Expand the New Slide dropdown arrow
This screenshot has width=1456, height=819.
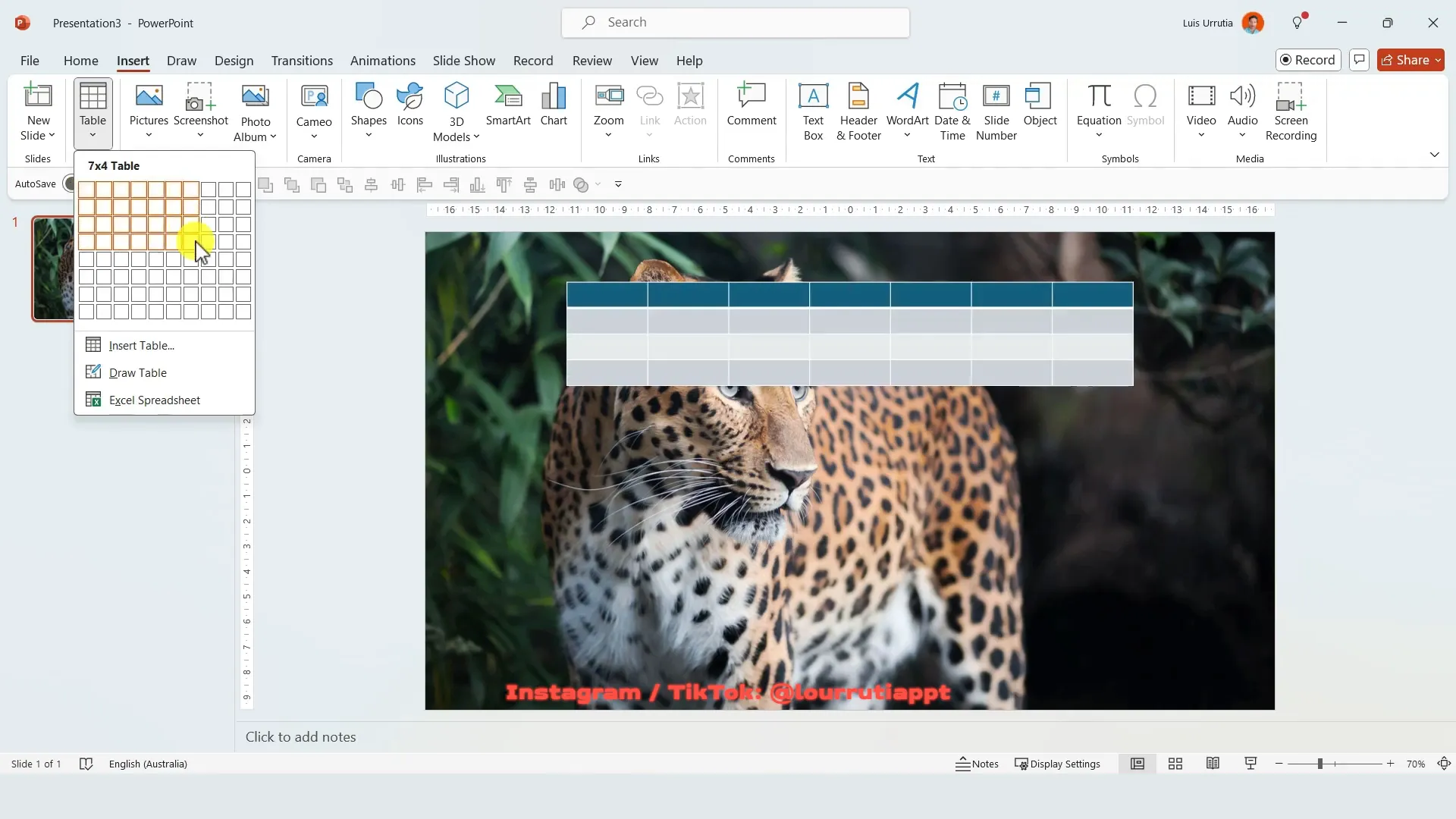pos(52,136)
